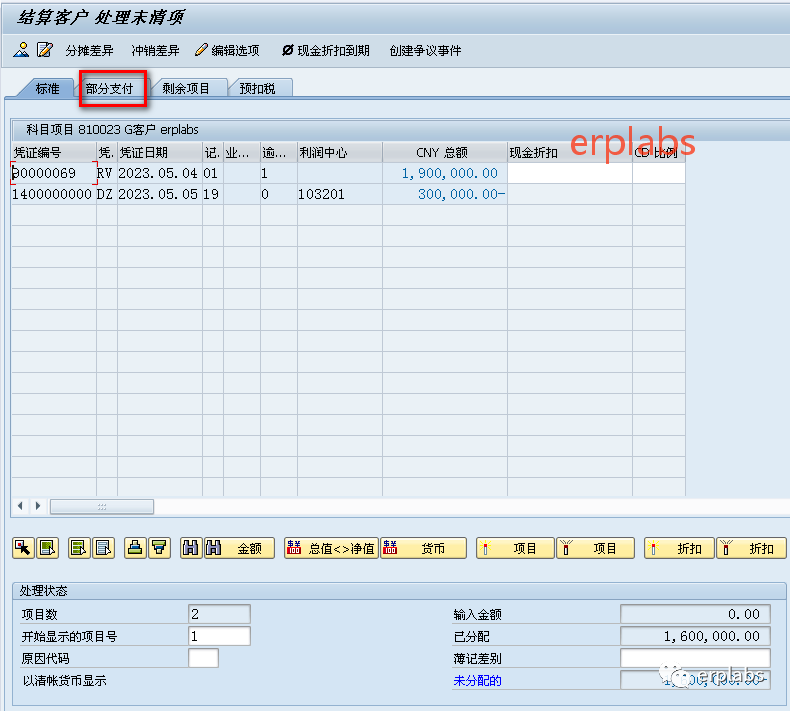
Task: Click 现金折扣到期 toolbar button
Action: pos(325,50)
